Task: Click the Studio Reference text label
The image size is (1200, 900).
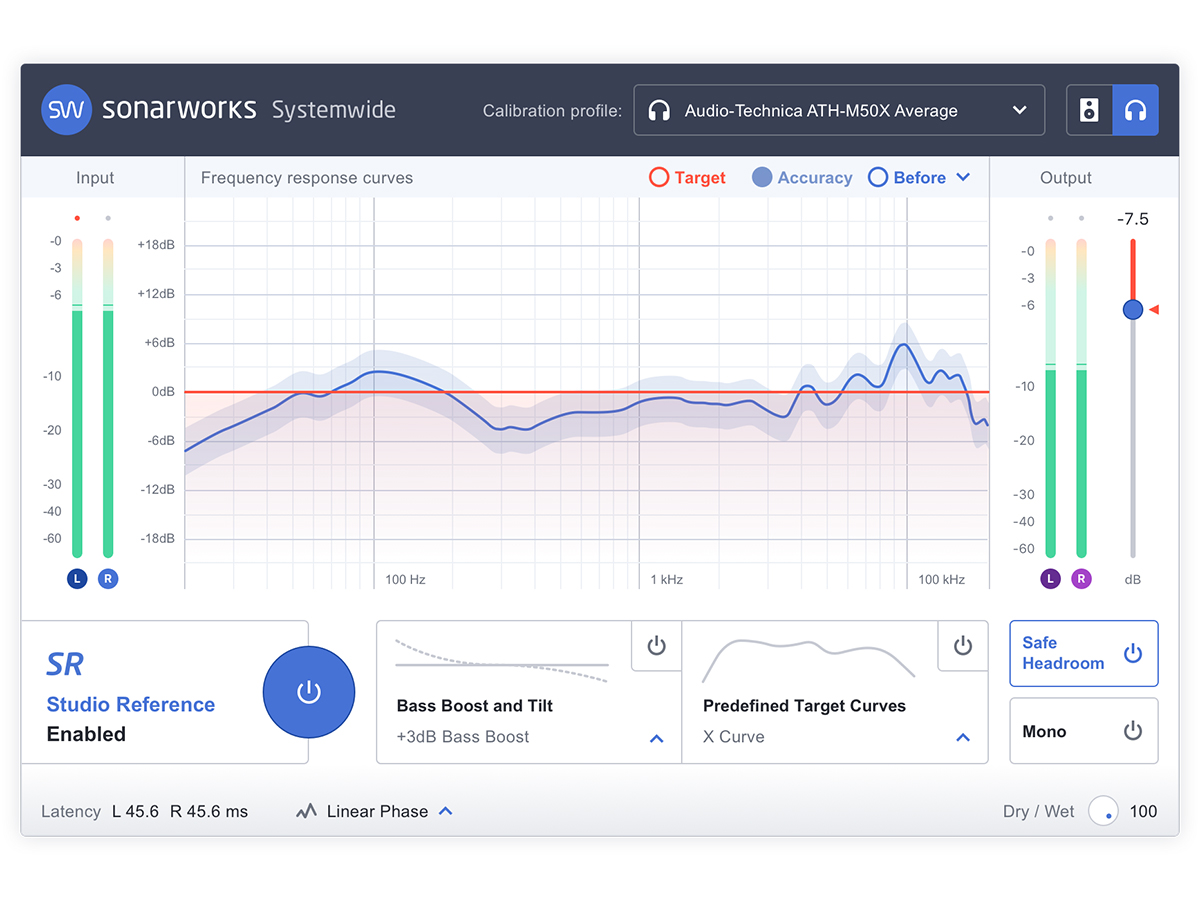Action: [131, 704]
